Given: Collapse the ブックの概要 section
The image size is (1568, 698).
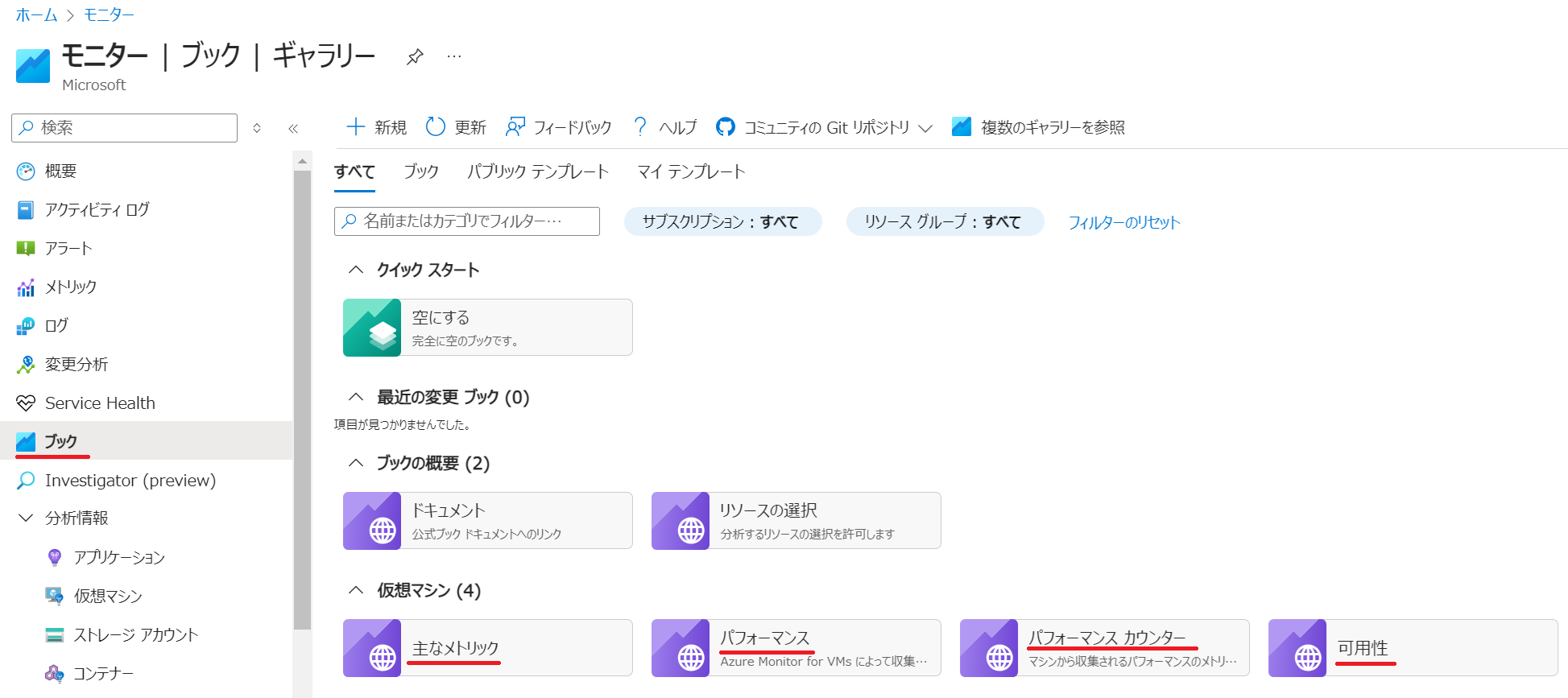Looking at the screenshot, I should (355, 463).
